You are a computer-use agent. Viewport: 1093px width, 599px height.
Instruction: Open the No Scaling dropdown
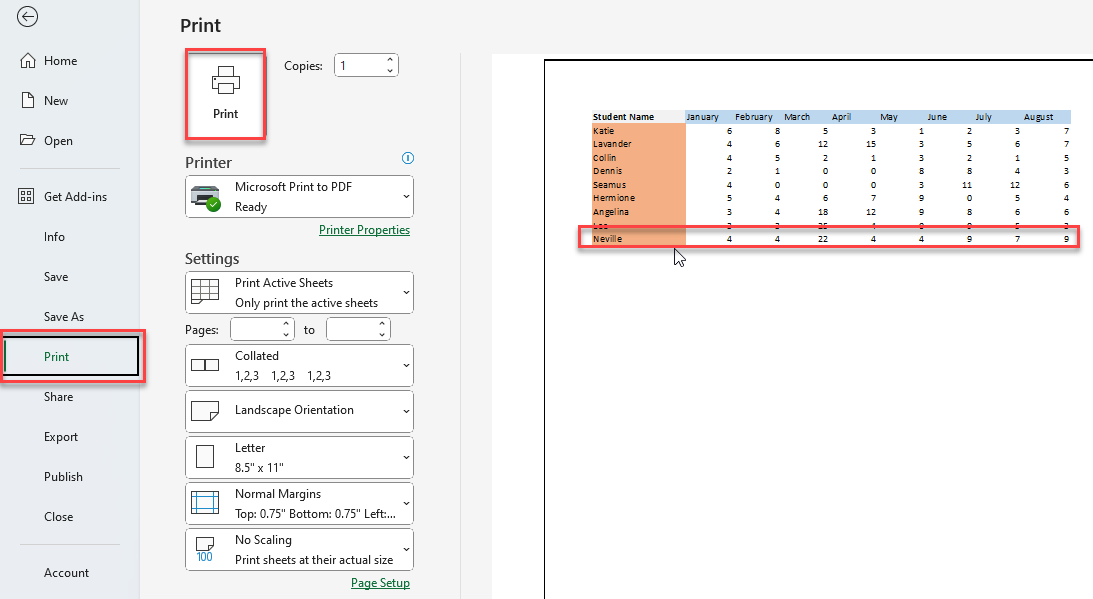[x=299, y=549]
